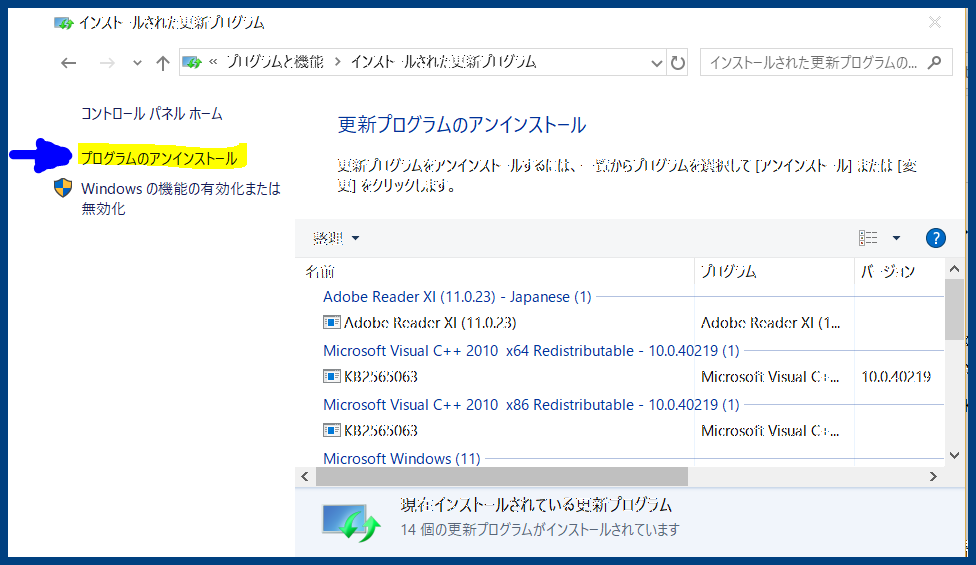Select KB2565063 under the x64 Redistributable
The height and width of the screenshot is (565, 976).
[x=380, y=376]
